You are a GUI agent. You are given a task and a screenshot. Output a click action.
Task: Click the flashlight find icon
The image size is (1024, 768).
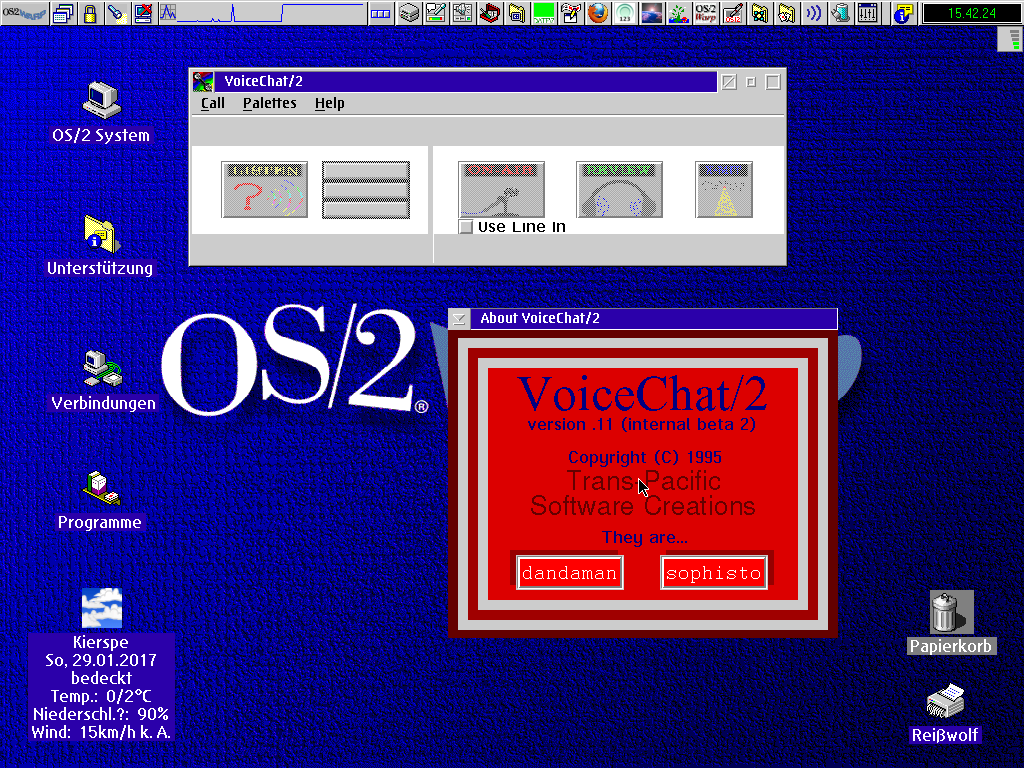click(x=117, y=13)
